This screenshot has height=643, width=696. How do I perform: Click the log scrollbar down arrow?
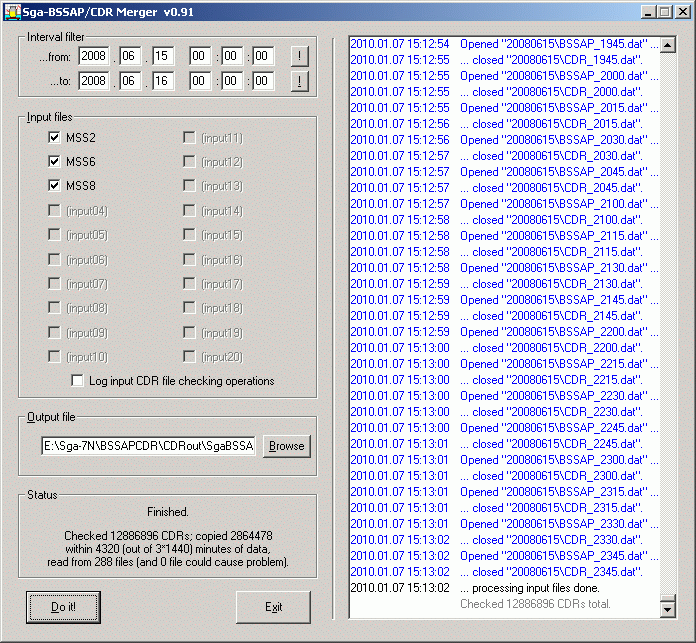click(x=668, y=609)
